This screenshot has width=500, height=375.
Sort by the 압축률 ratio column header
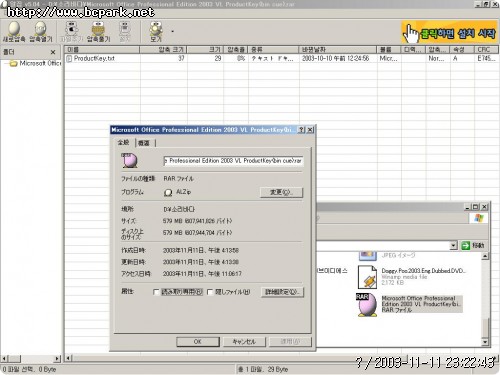coord(236,50)
